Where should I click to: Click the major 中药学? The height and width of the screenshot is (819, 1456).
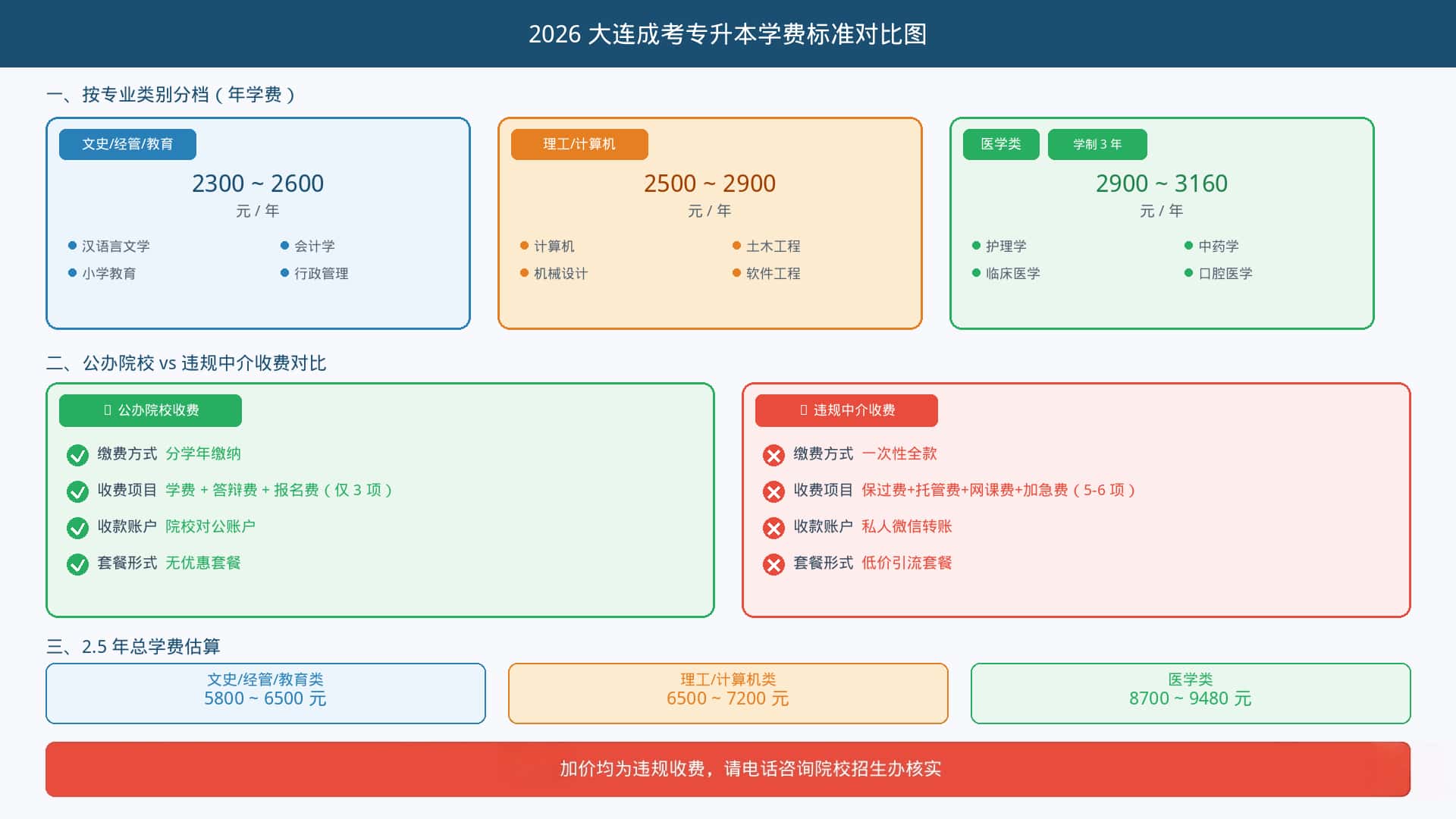pos(1219,246)
